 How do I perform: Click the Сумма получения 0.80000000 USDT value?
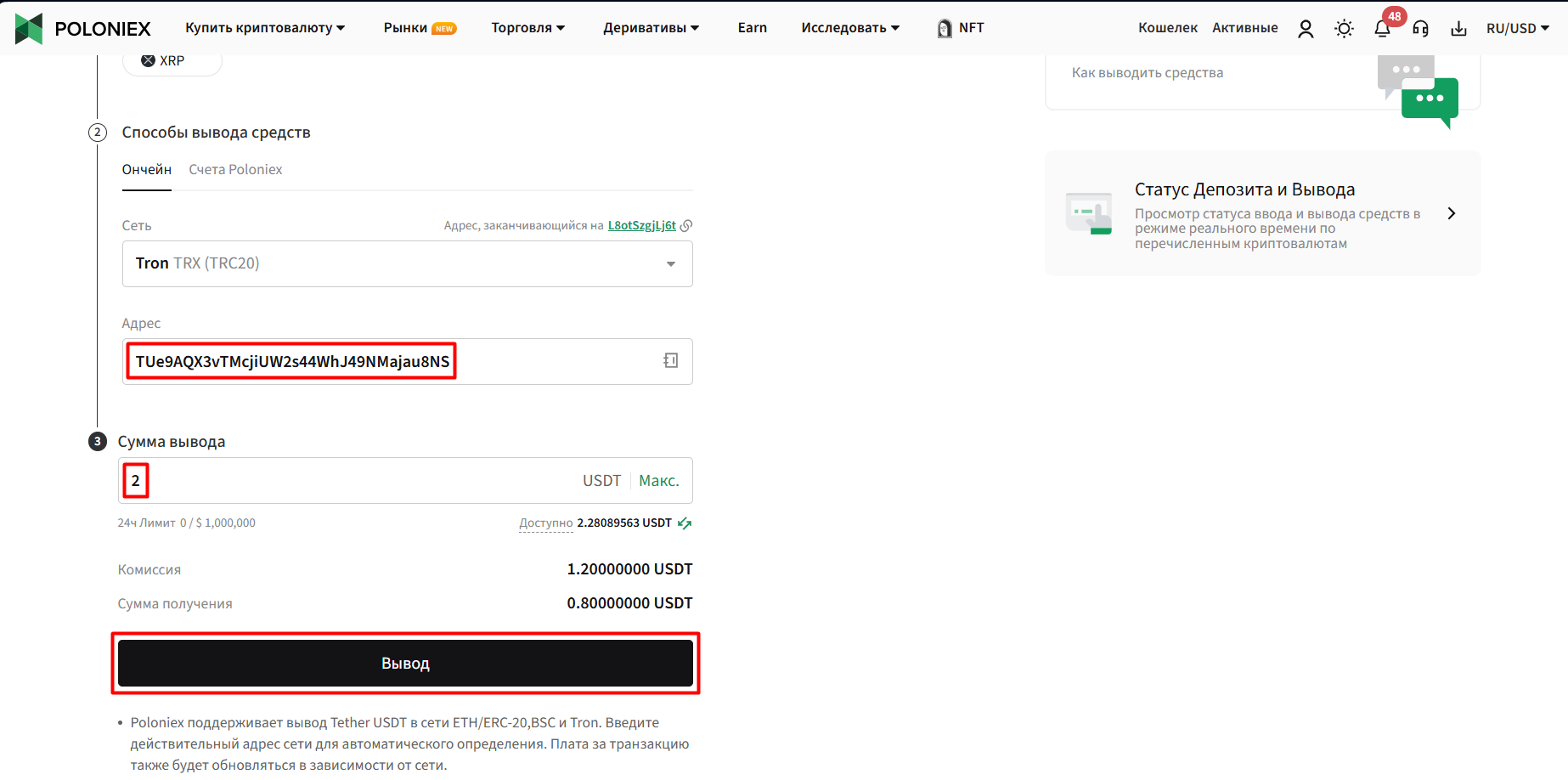[x=630, y=603]
